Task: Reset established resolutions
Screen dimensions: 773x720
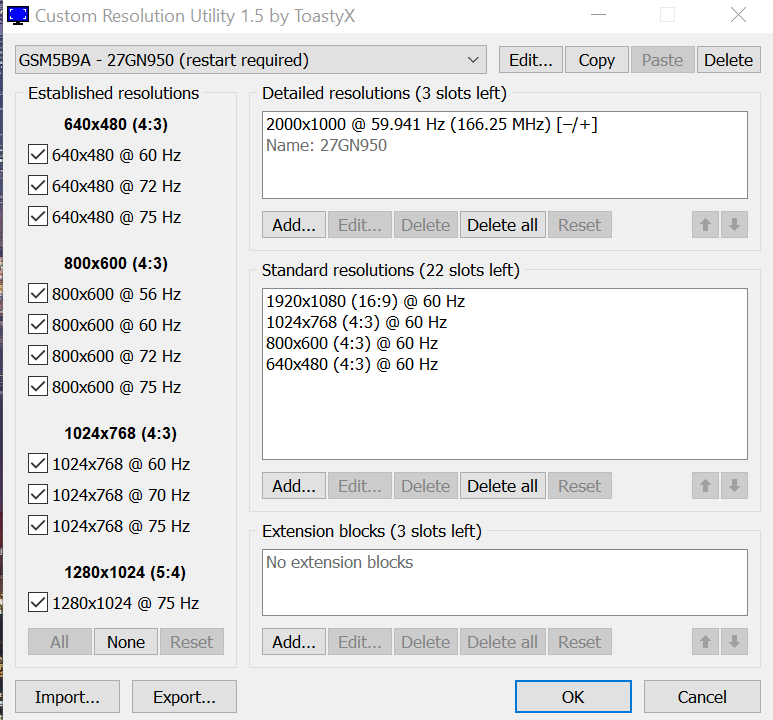Action: 192,642
